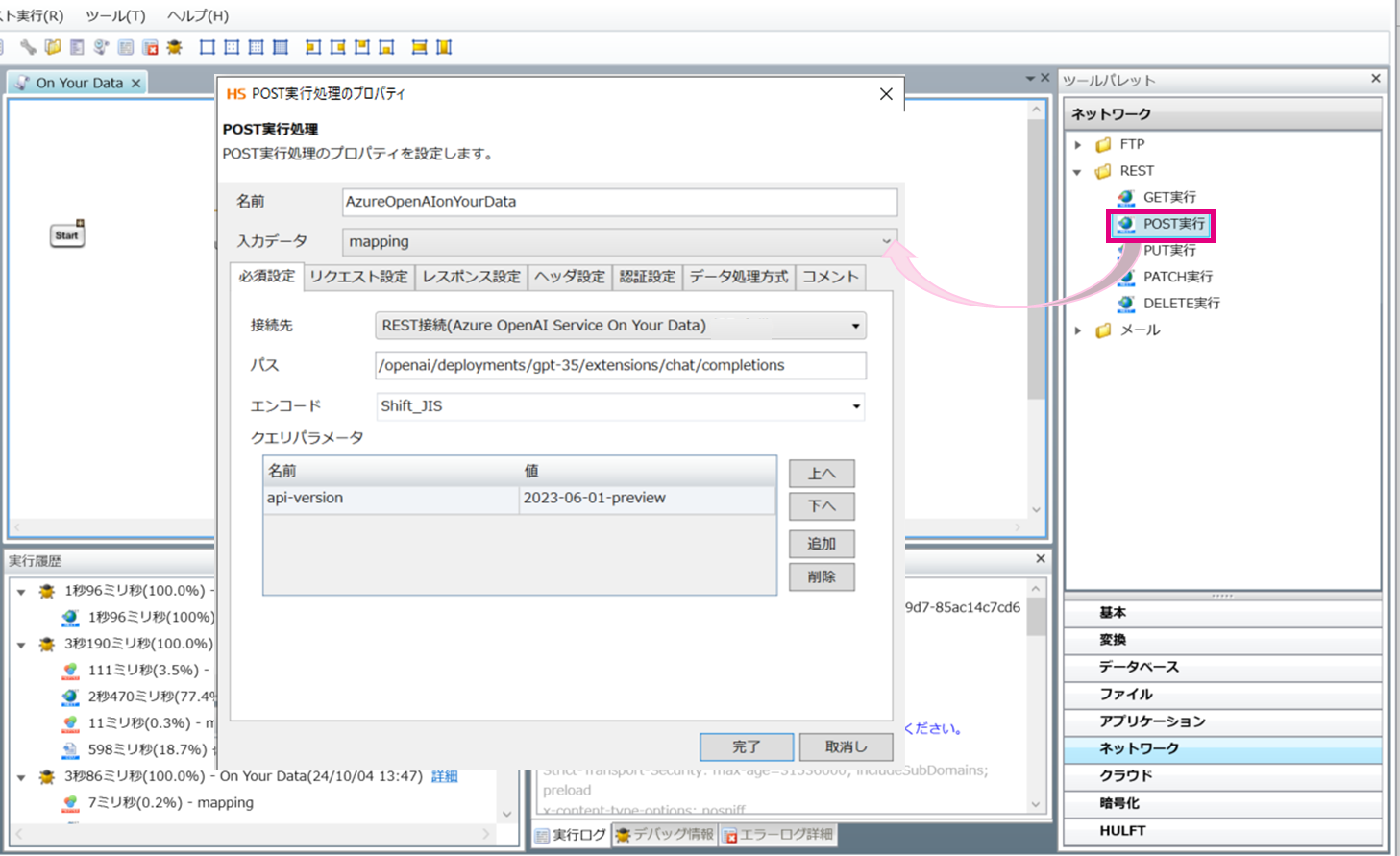
Task: Switch to the データ処理方式 tab
Action: point(739,277)
